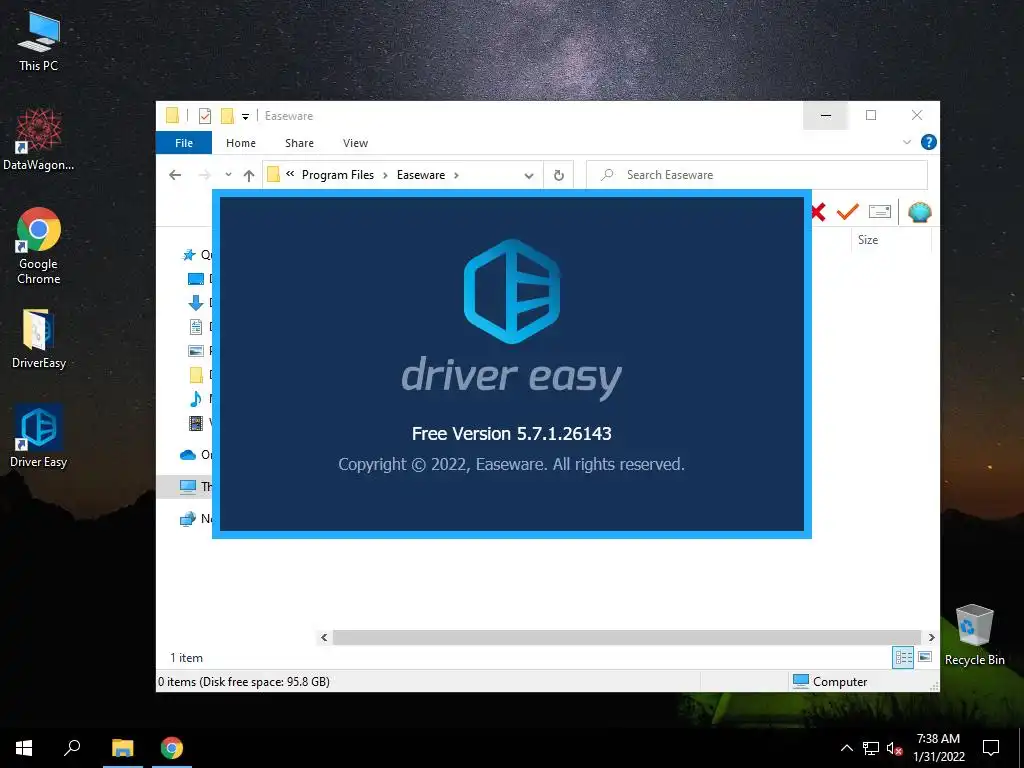Screen dimensions: 1024x768
Task: Click "Free Version 5.7.1.26143" text
Action: 511,434
